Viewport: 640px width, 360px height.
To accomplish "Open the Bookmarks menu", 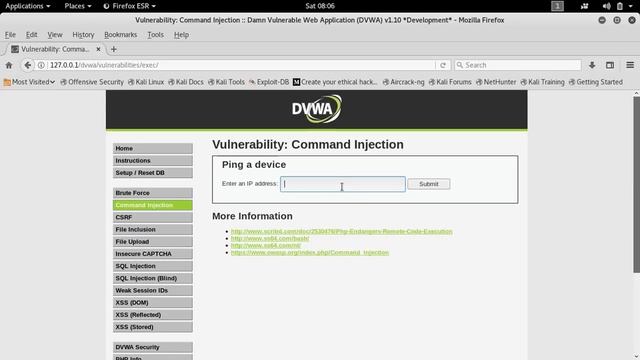I will point(120,35).
